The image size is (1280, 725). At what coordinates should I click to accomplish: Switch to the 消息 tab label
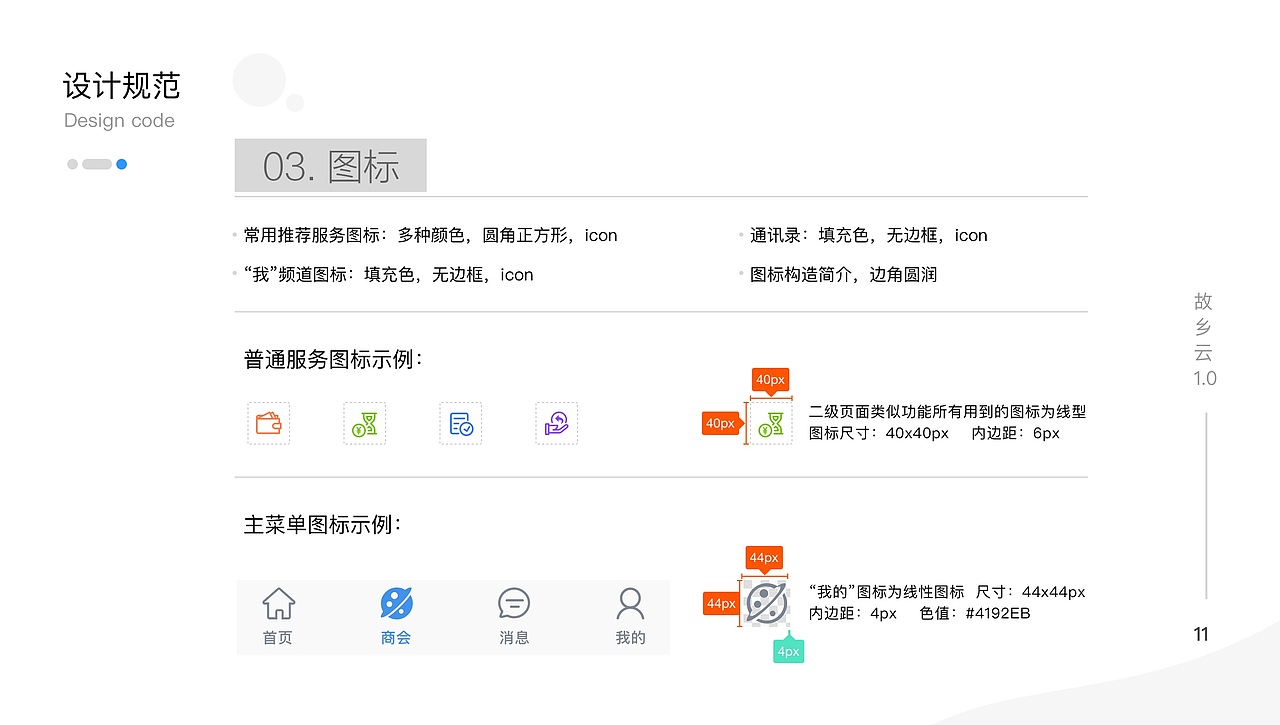[x=514, y=638]
